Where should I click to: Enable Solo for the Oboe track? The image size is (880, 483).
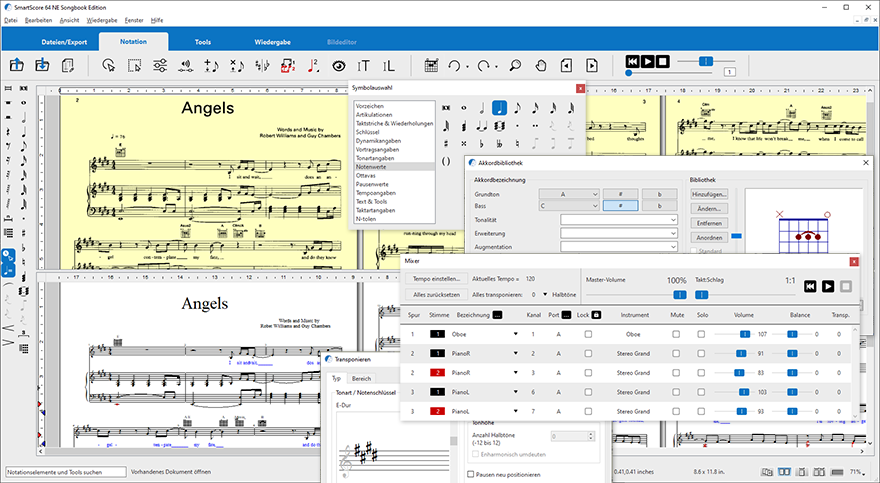(x=703, y=334)
